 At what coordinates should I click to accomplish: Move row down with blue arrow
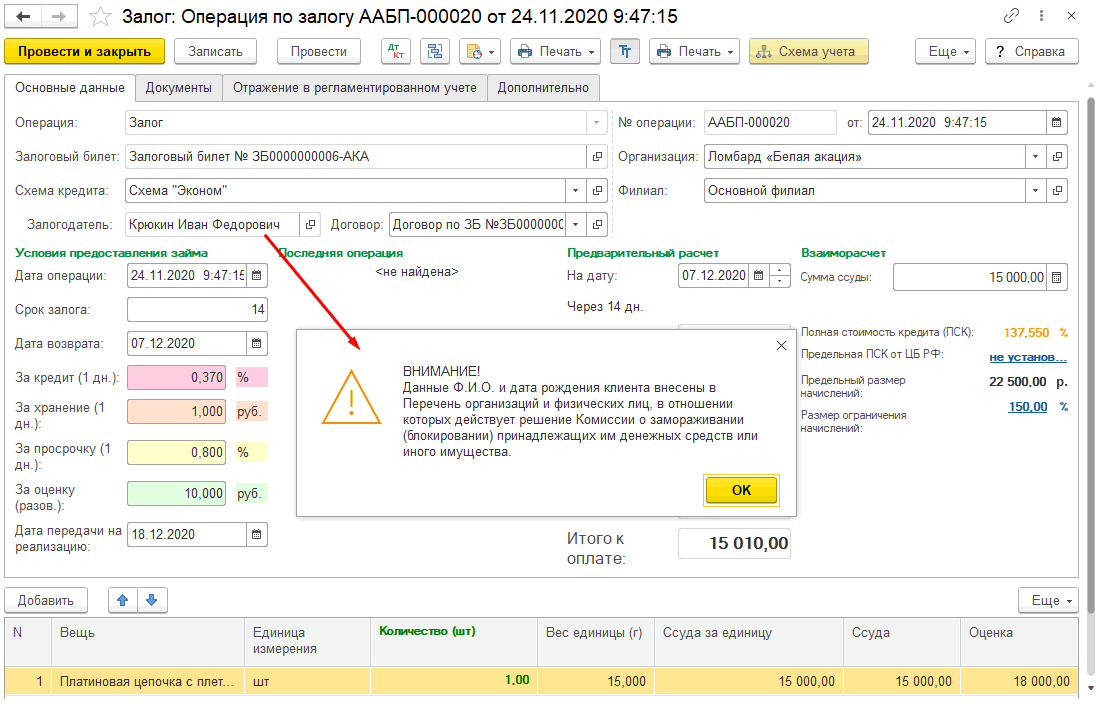click(x=152, y=600)
